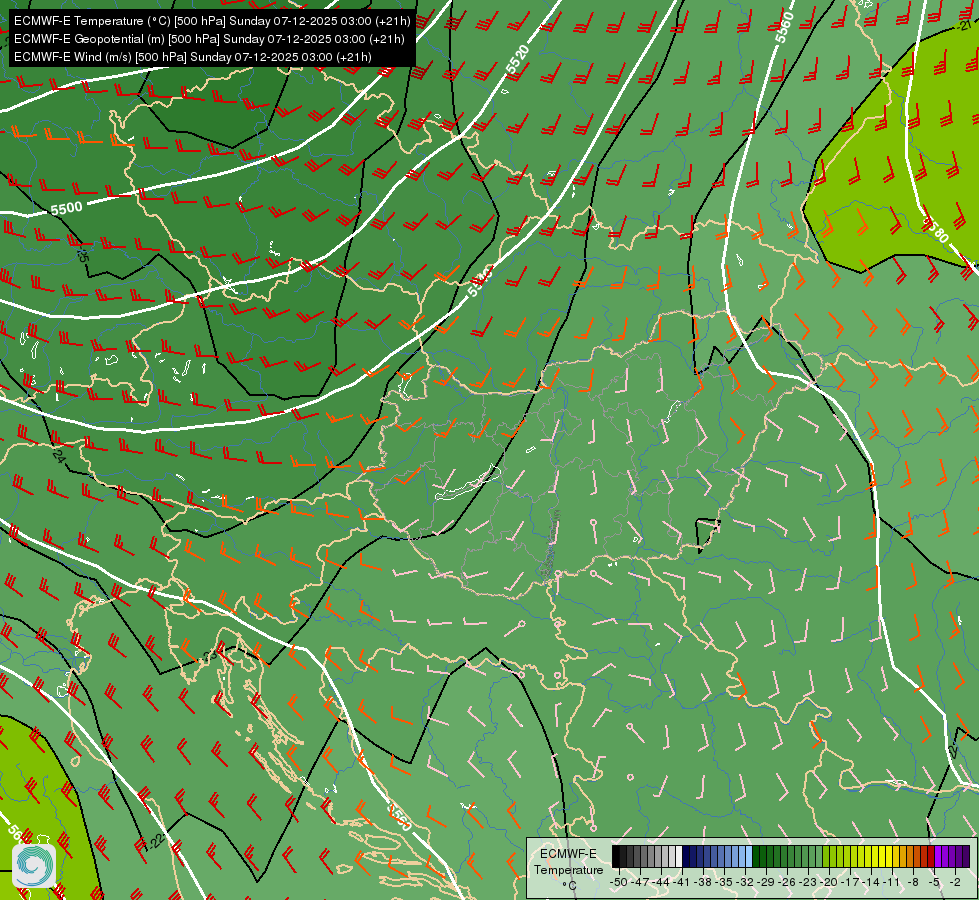Pick the red swatch just left of -5
Screen dimensions: 979x900
click(x=932, y=856)
